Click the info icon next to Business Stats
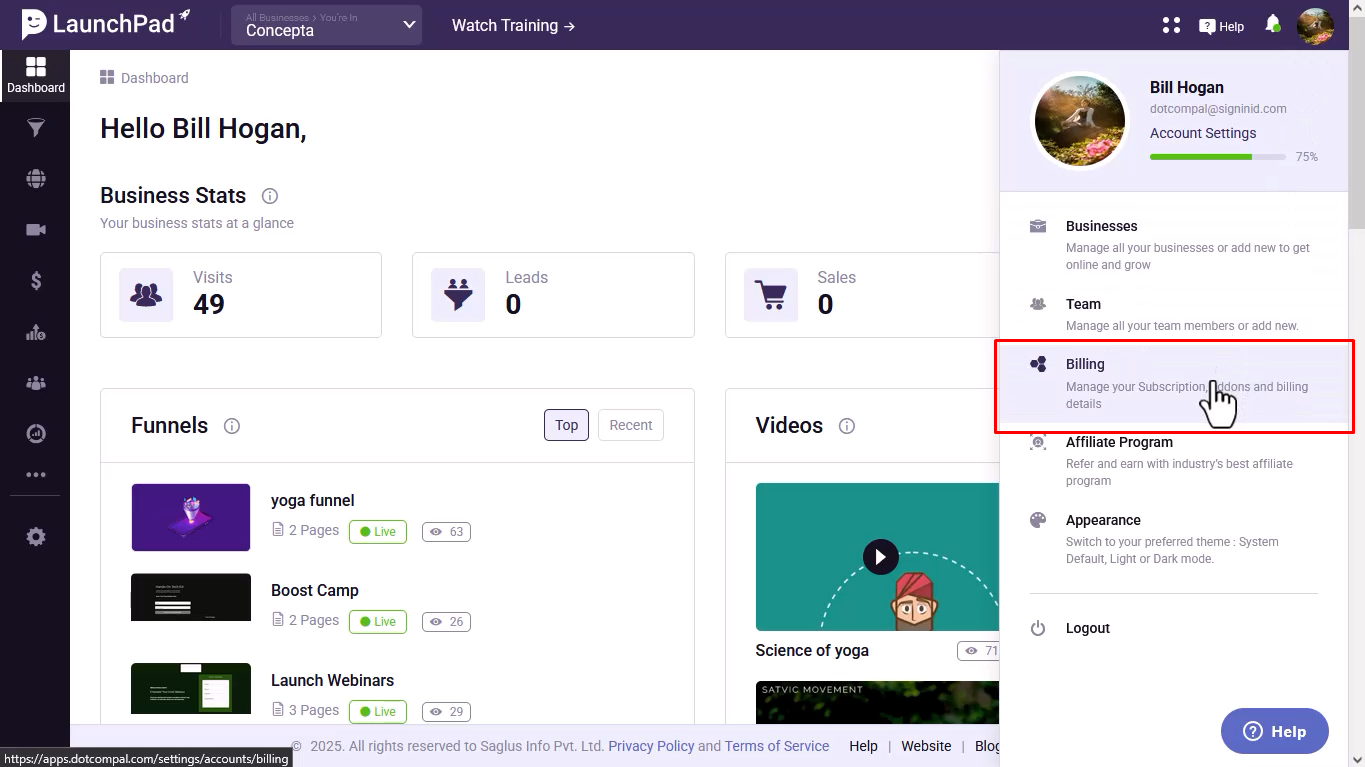The image size is (1365, 767). (x=269, y=196)
